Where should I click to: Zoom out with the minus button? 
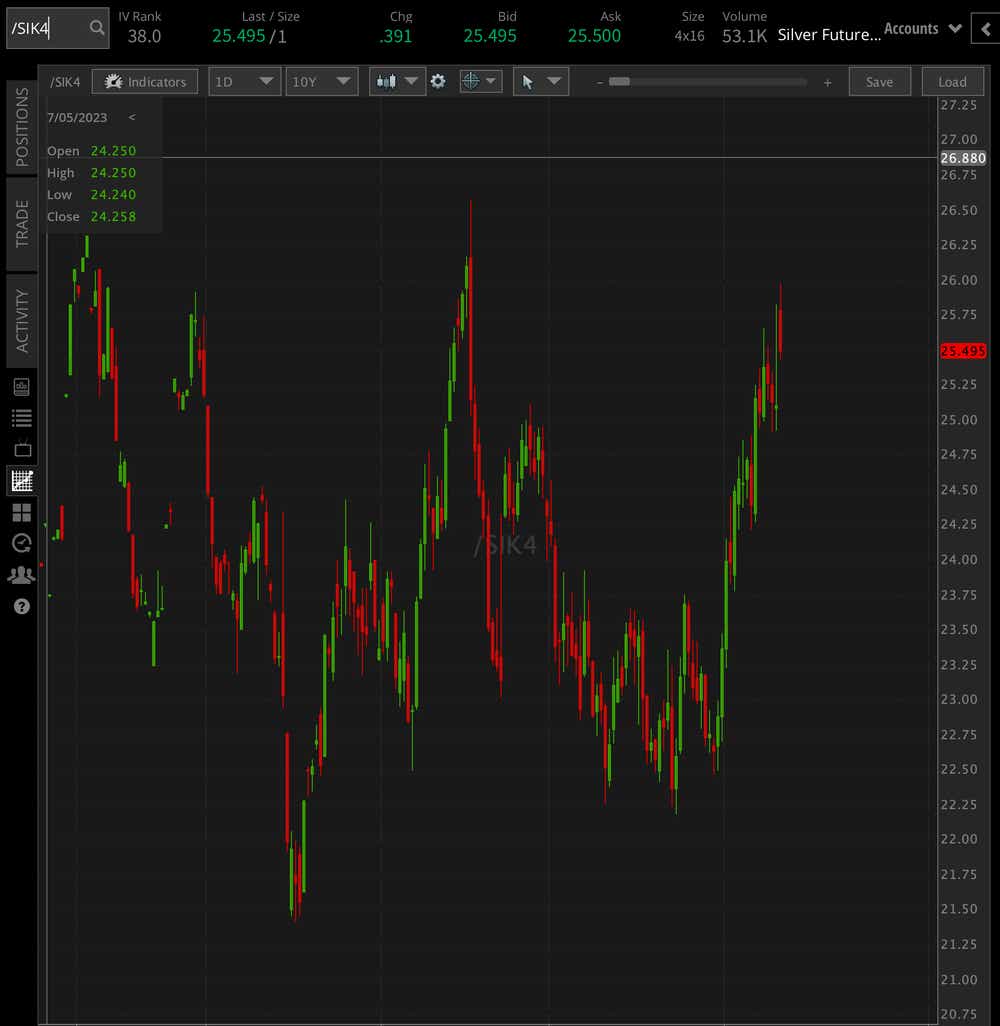tap(599, 82)
